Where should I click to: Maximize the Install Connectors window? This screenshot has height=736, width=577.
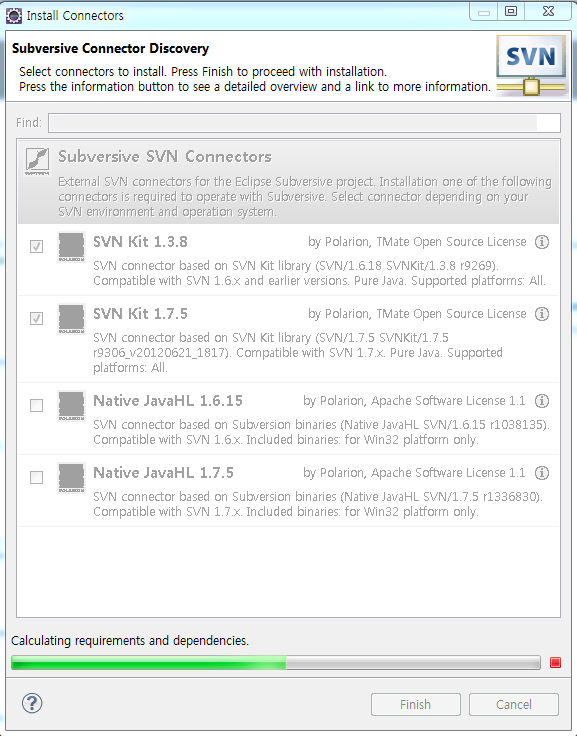coord(511,12)
